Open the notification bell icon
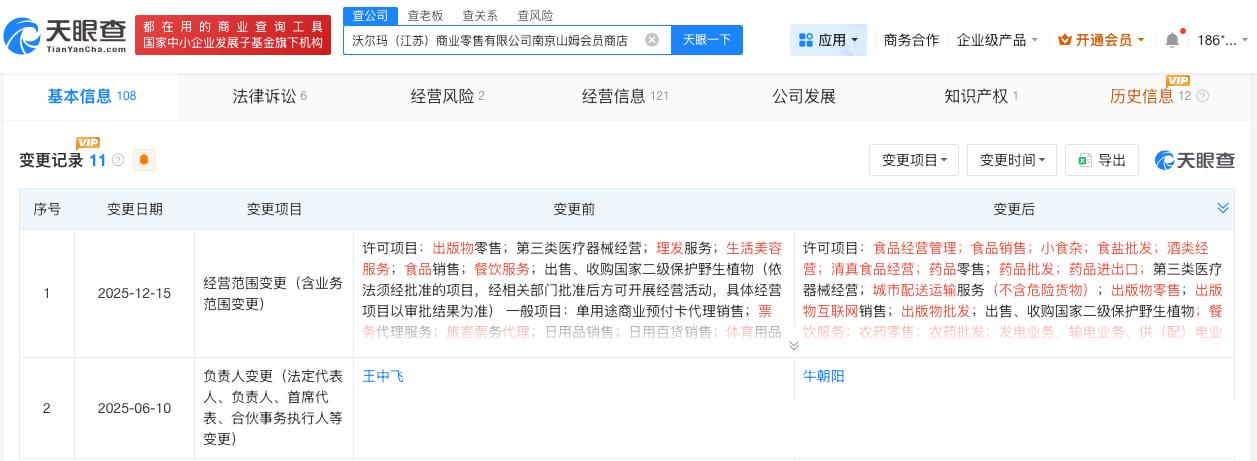This screenshot has width=1257, height=461. (x=1172, y=40)
